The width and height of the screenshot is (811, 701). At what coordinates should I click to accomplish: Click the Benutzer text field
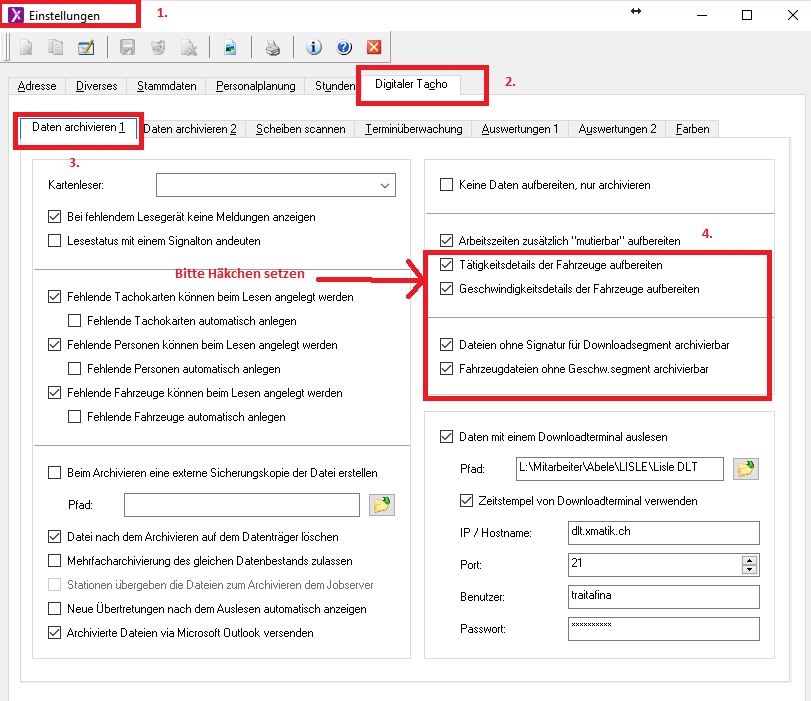(x=662, y=596)
